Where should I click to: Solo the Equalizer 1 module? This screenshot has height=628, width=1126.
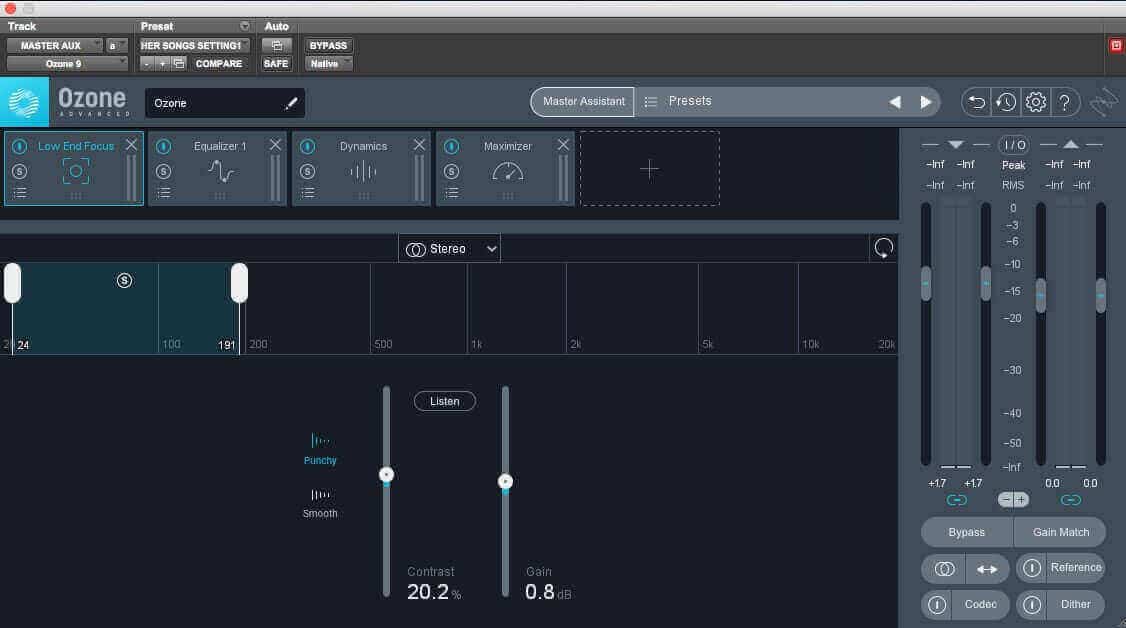point(164,172)
